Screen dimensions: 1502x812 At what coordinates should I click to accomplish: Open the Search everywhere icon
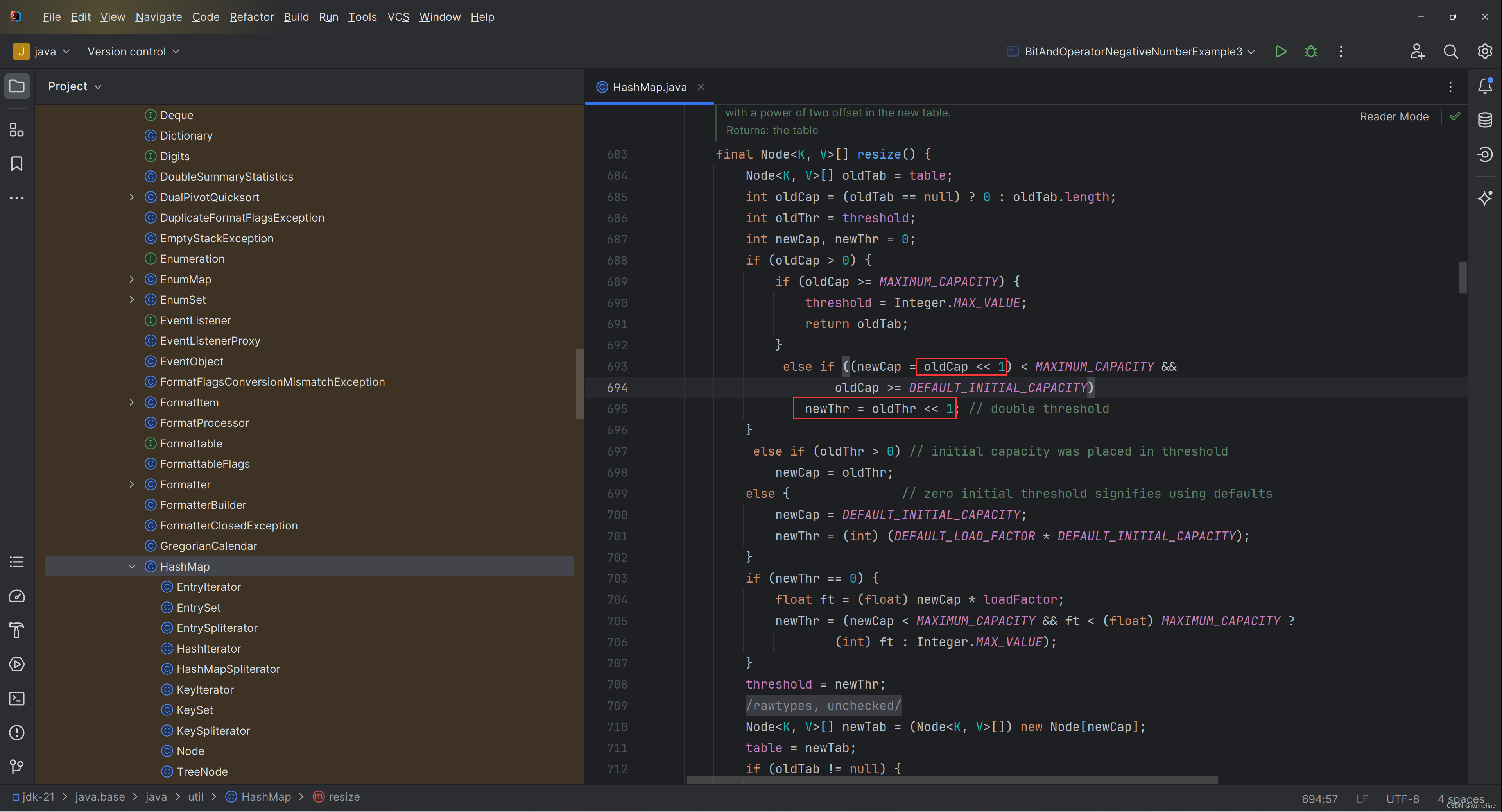tap(1451, 51)
